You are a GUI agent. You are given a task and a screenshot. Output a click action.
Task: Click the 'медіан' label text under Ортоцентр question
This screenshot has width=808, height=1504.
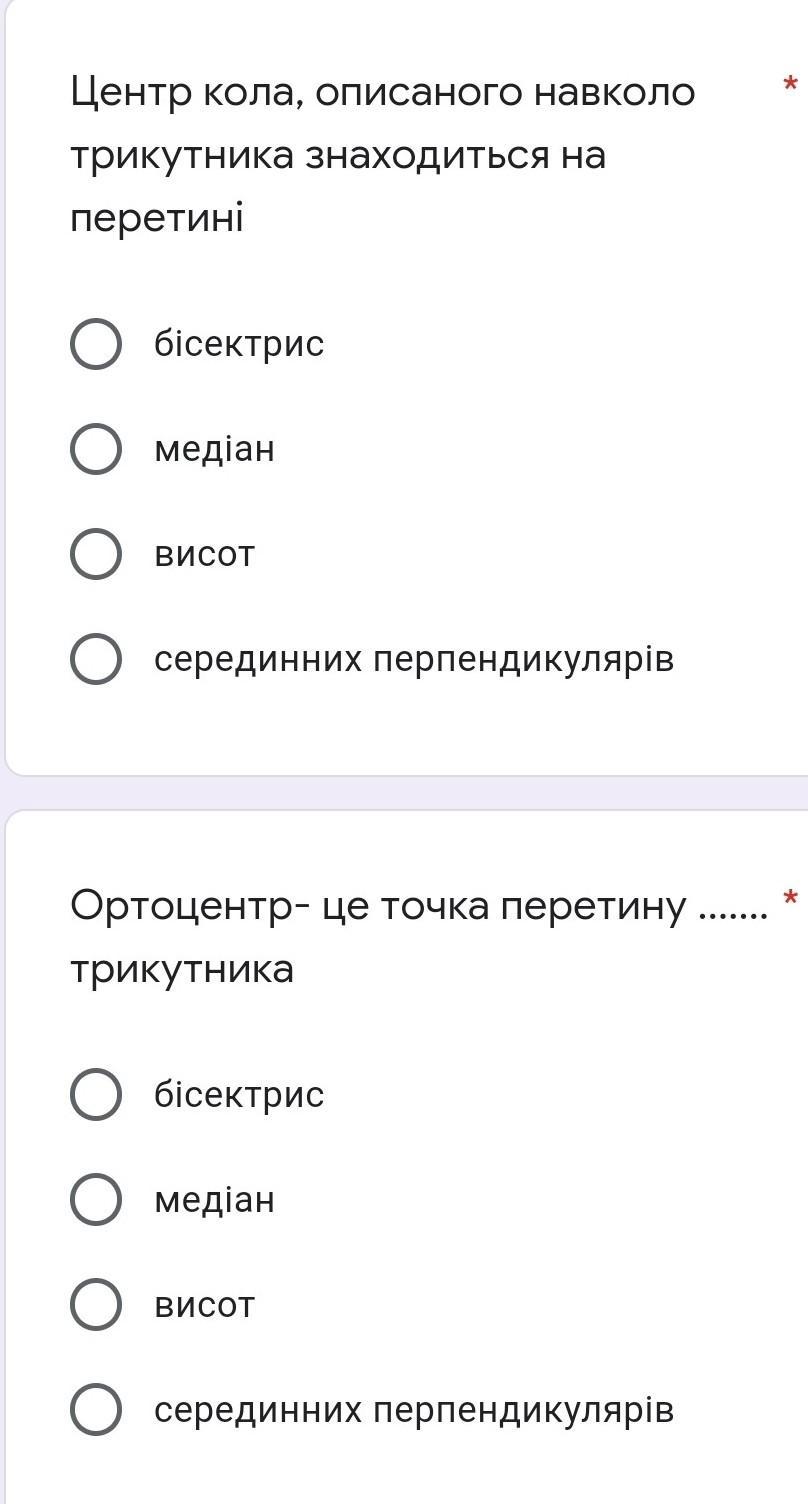[x=214, y=1201]
